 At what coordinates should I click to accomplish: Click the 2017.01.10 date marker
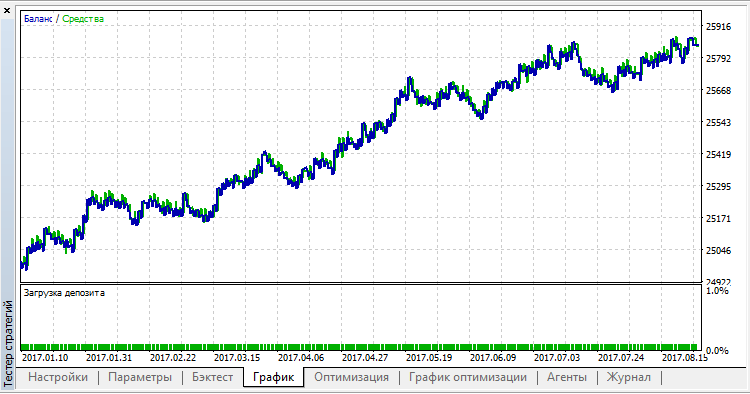[x=45, y=357]
